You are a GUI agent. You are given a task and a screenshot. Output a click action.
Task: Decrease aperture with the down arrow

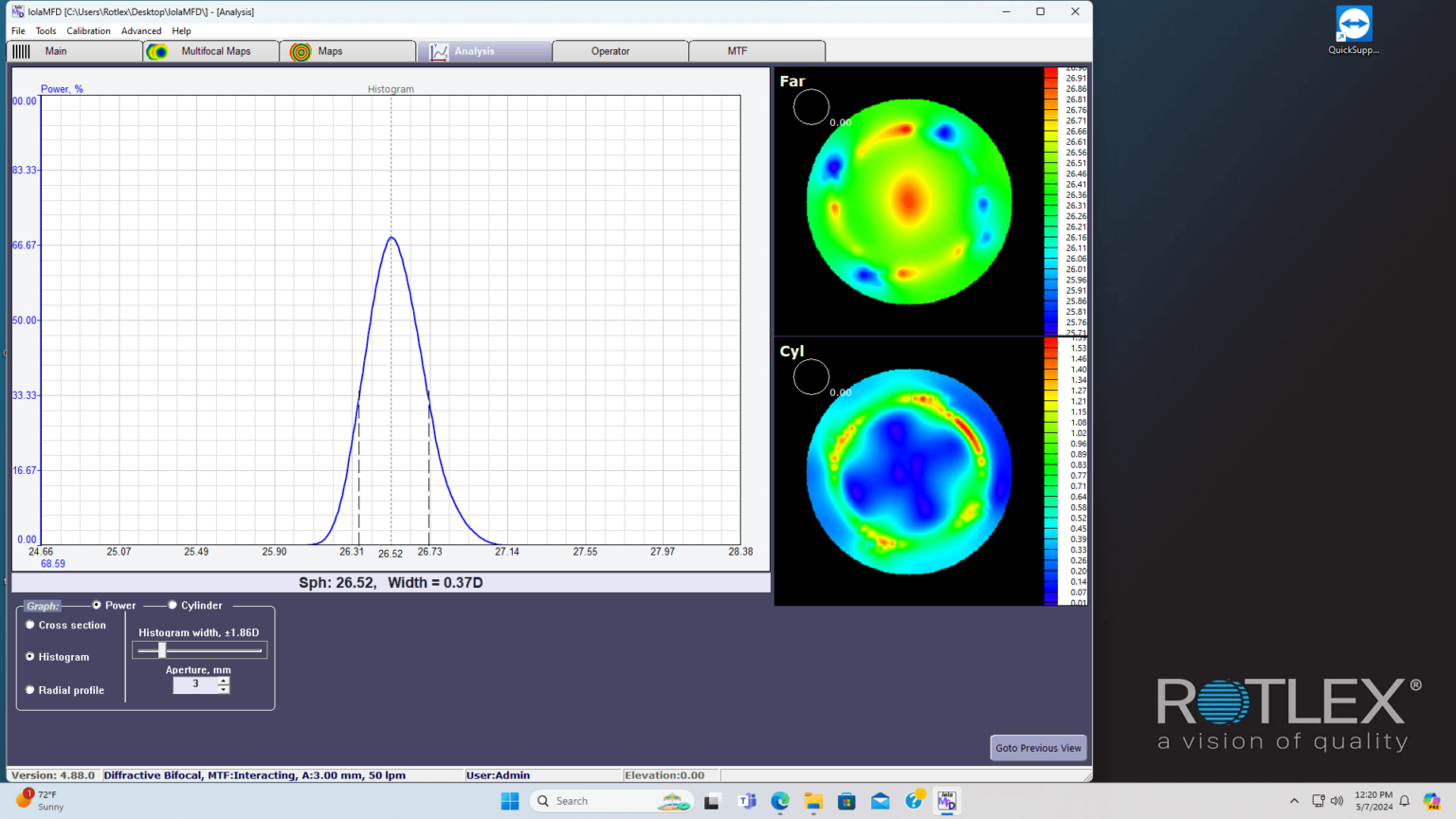click(224, 689)
